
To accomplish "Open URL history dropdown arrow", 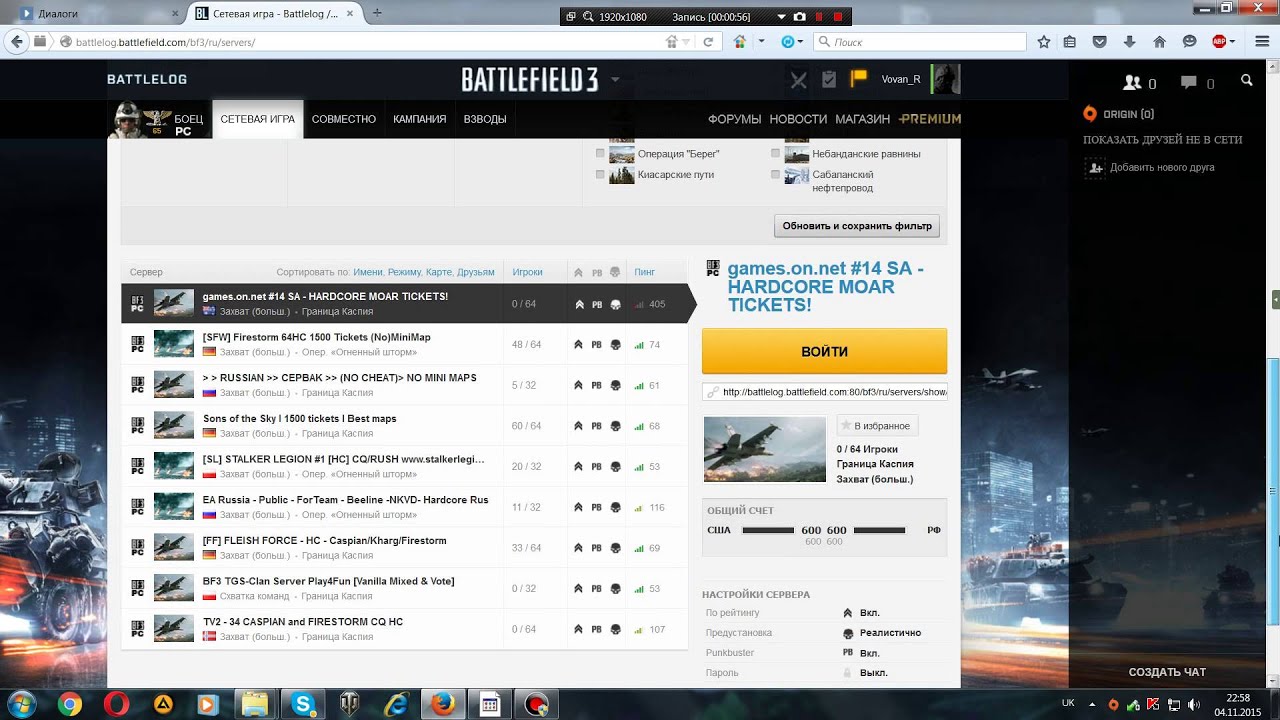I will [688, 42].
